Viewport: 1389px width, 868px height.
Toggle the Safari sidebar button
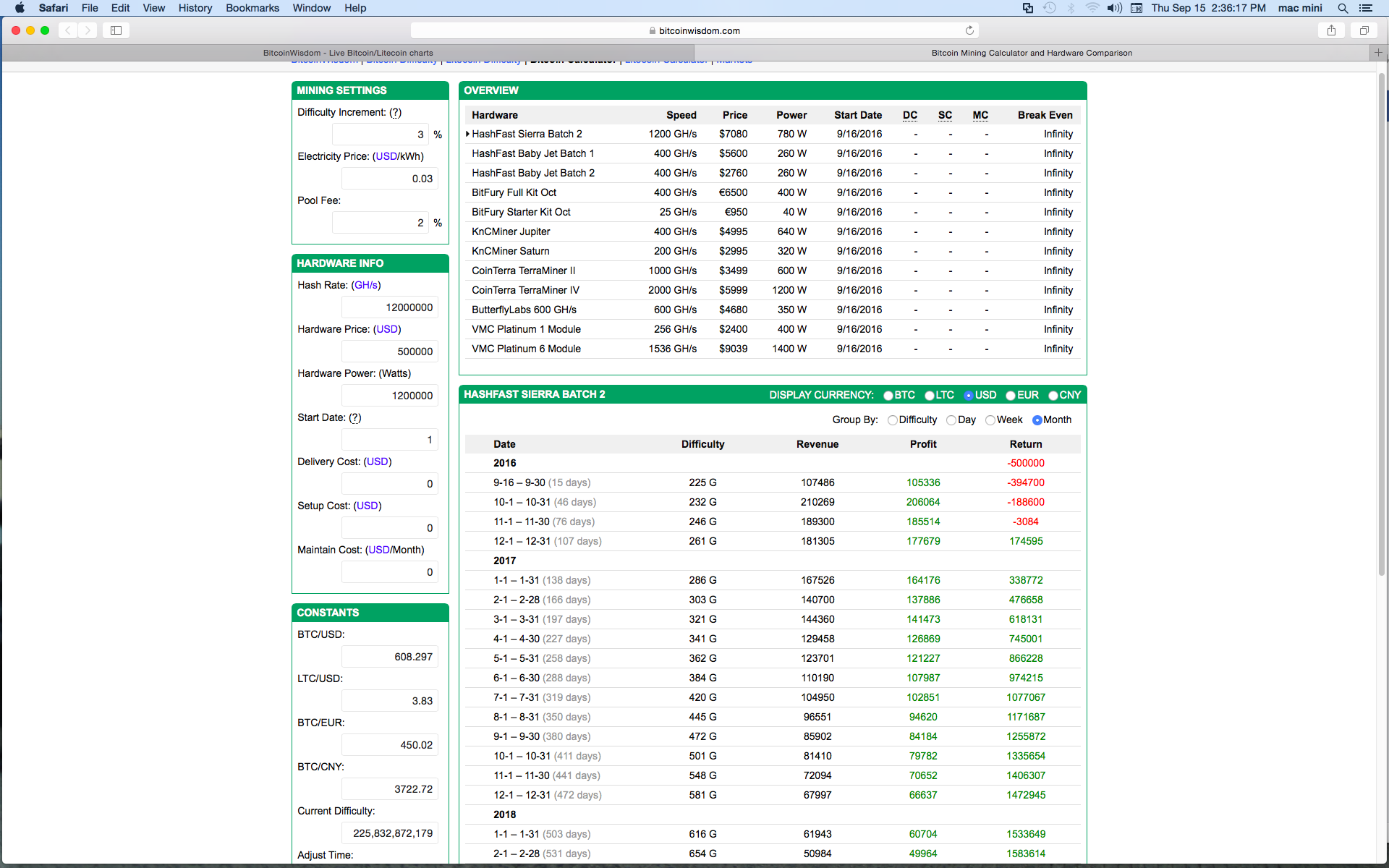coord(116,30)
